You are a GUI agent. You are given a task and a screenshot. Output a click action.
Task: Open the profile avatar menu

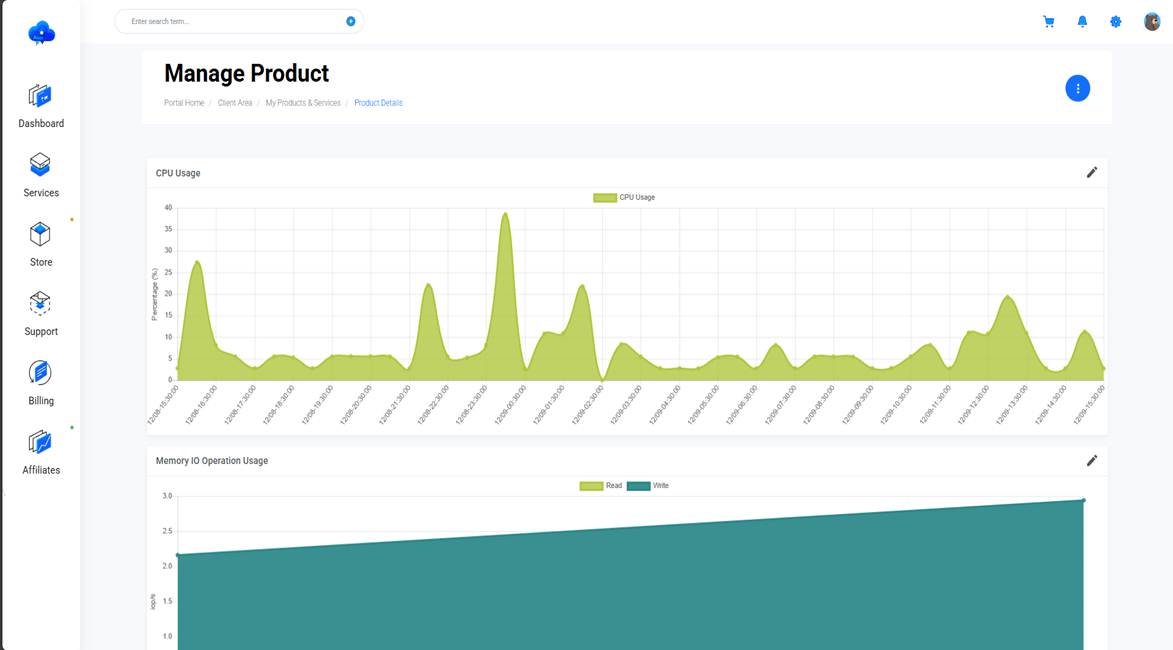tap(1151, 21)
